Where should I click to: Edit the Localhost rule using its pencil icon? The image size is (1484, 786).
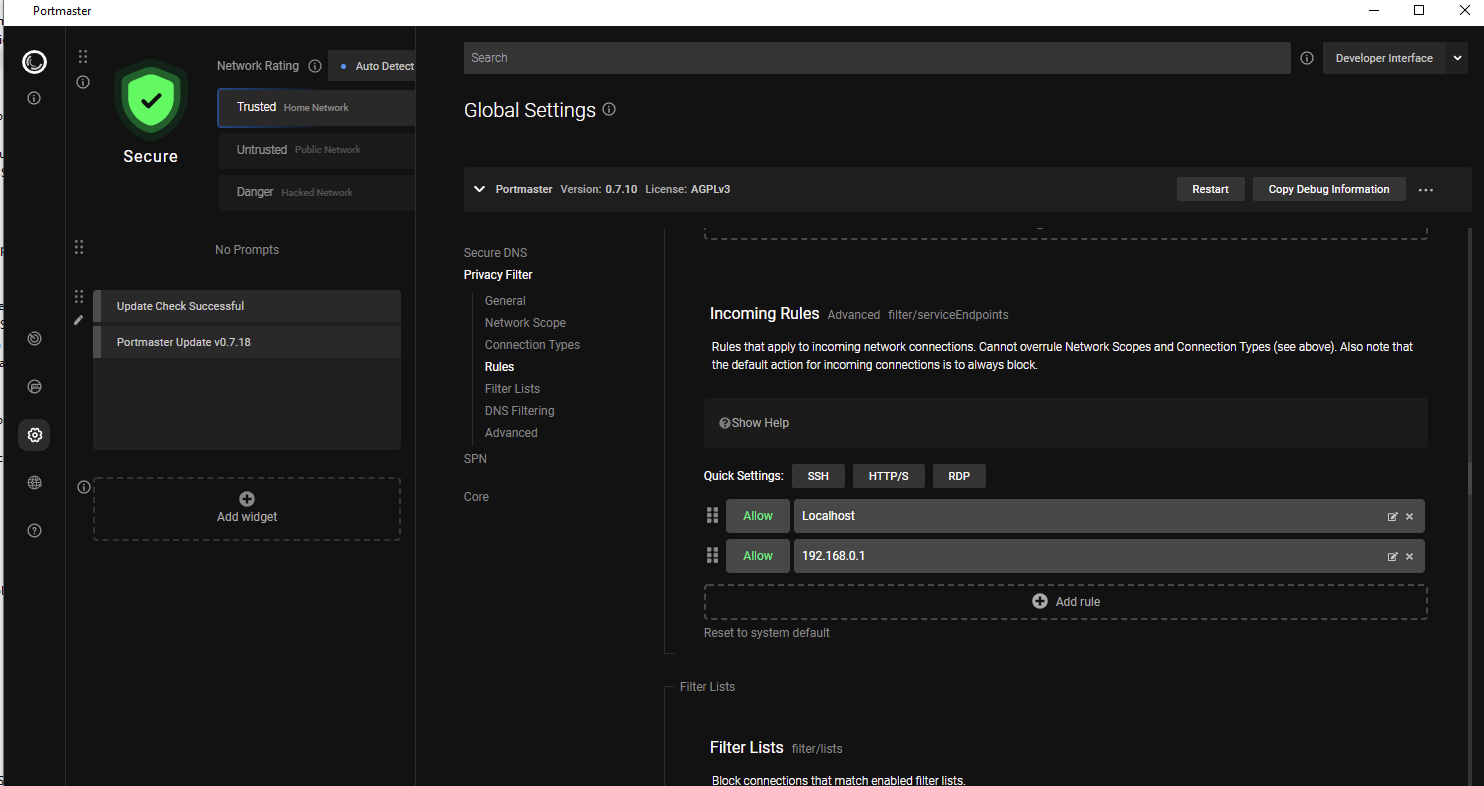pos(1392,516)
